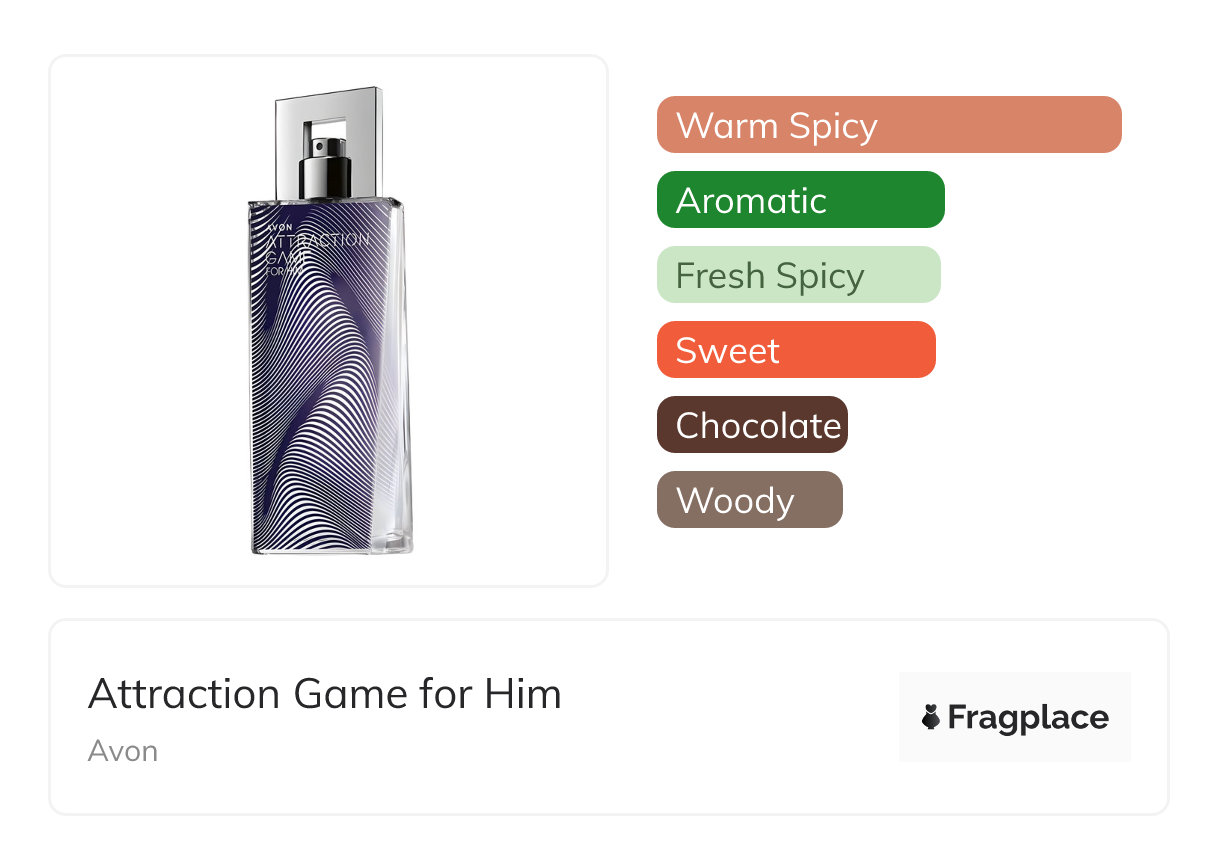Open the Attraction Game for Him title
This screenshot has height=864, width=1218.
pyautogui.click(x=324, y=694)
